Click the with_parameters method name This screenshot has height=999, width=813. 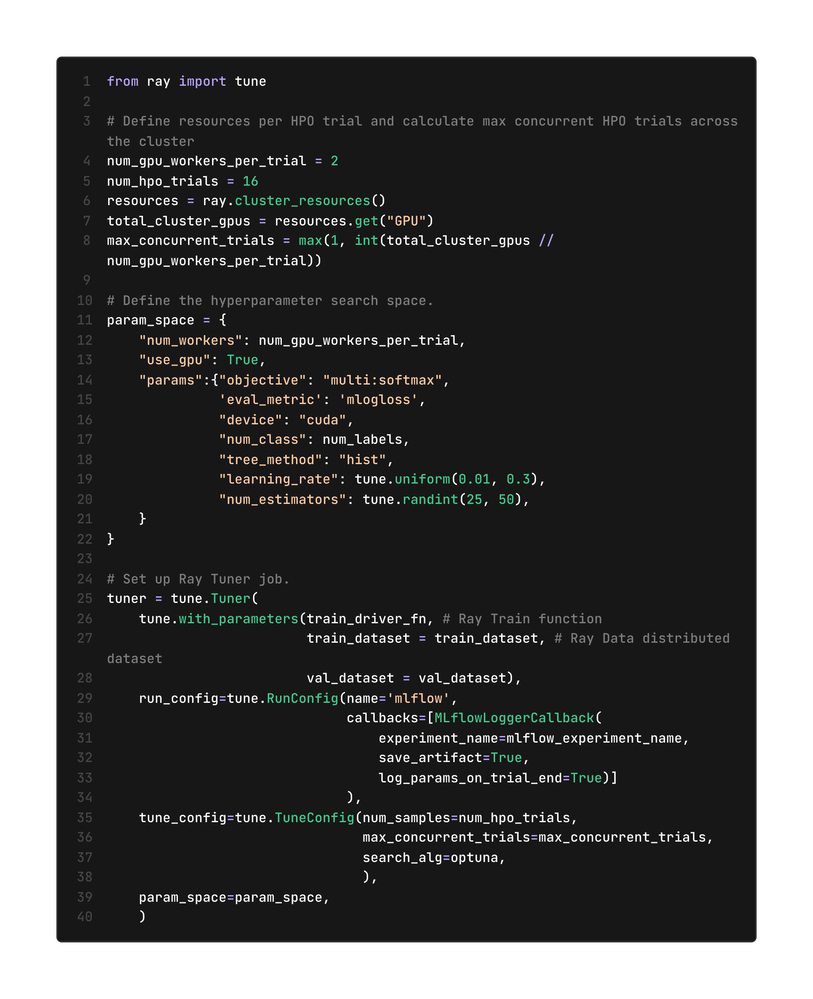[238, 618]
